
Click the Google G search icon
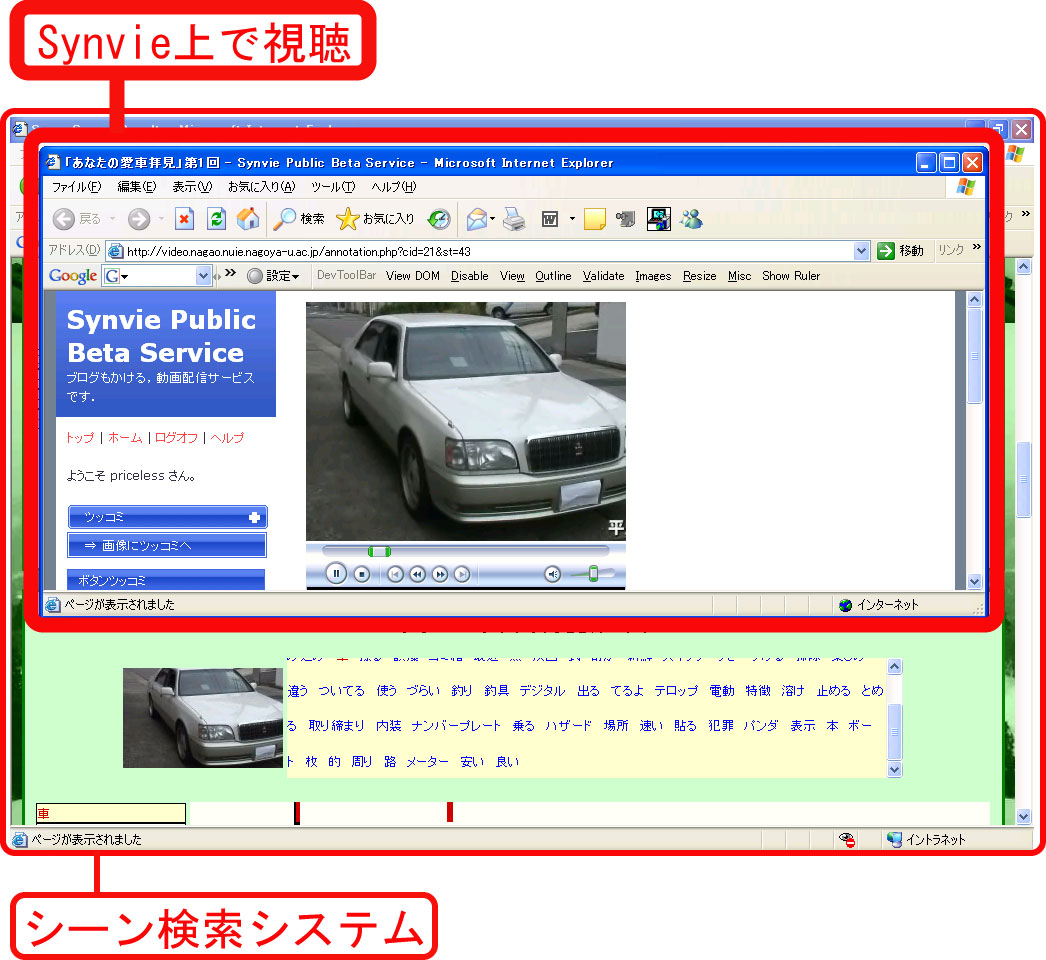point(113,276)
